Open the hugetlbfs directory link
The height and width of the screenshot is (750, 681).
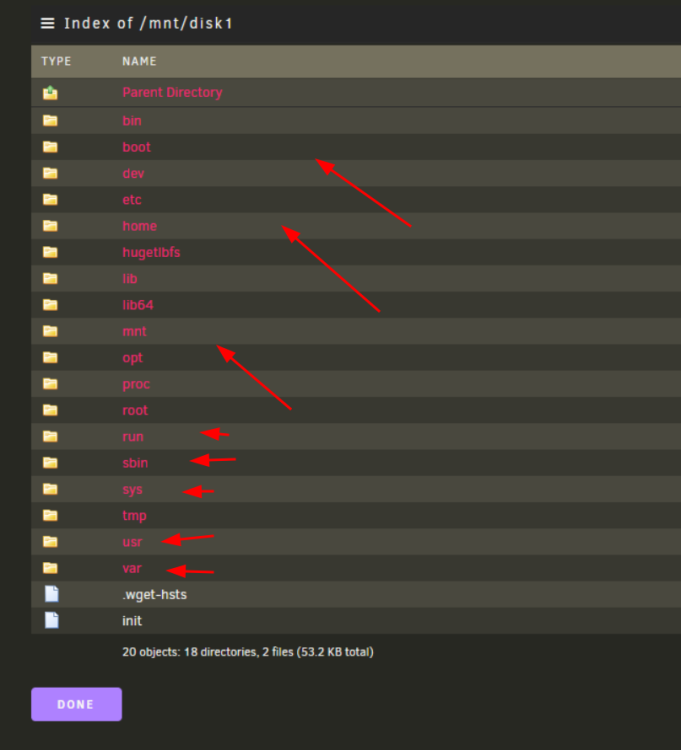coord(151,252)
